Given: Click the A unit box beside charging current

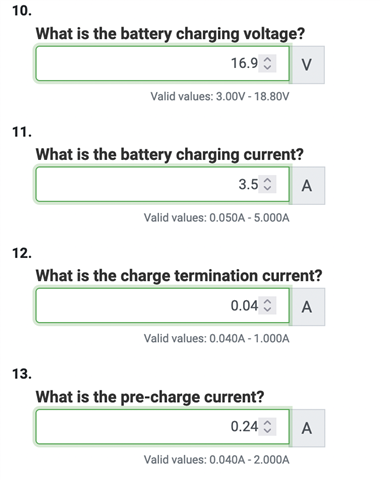Looking at the screenshot, I should tap(307, 186).
